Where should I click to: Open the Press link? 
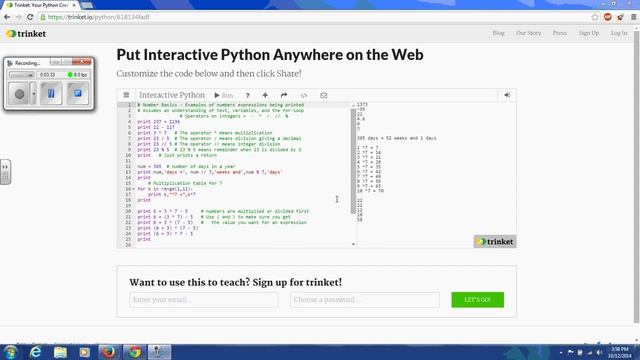[560, 33]
